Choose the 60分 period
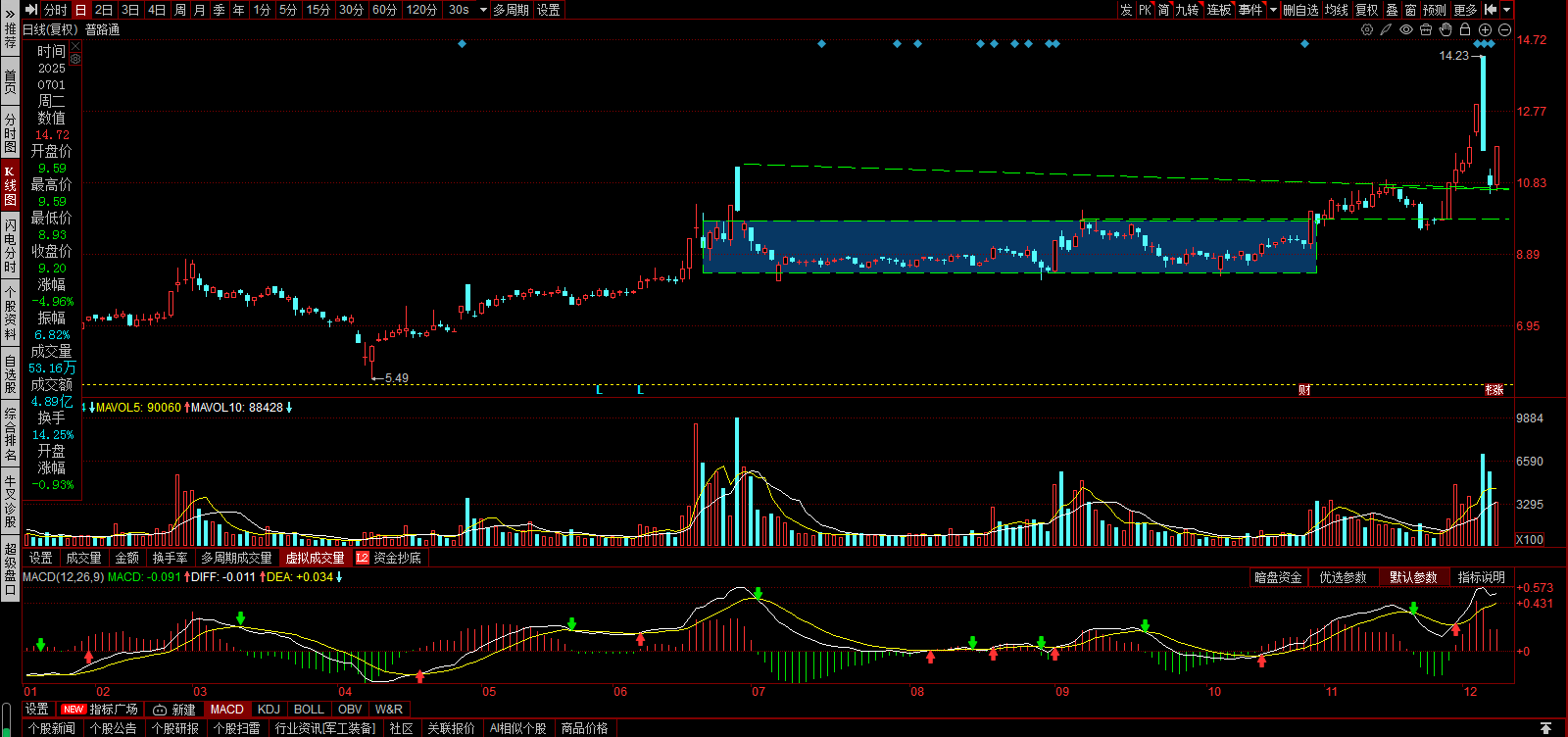The height and width of the screenshot is (737, 1568). (385, 10)
